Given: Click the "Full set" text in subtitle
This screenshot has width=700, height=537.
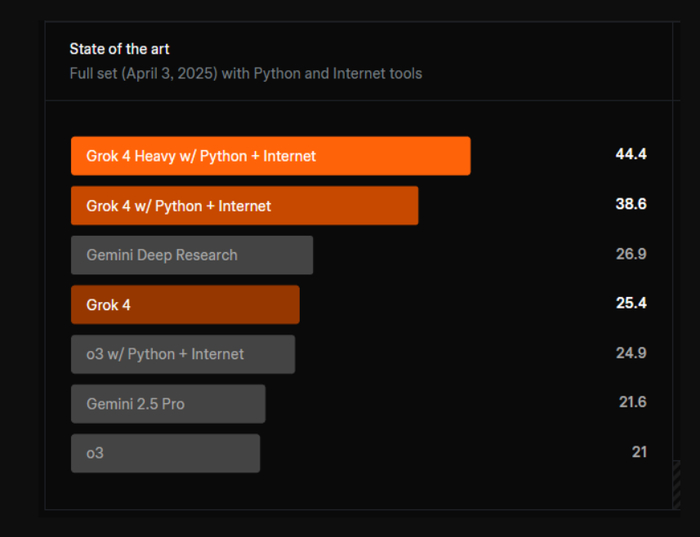Looking at the screenshot, I should pos(92,73).
